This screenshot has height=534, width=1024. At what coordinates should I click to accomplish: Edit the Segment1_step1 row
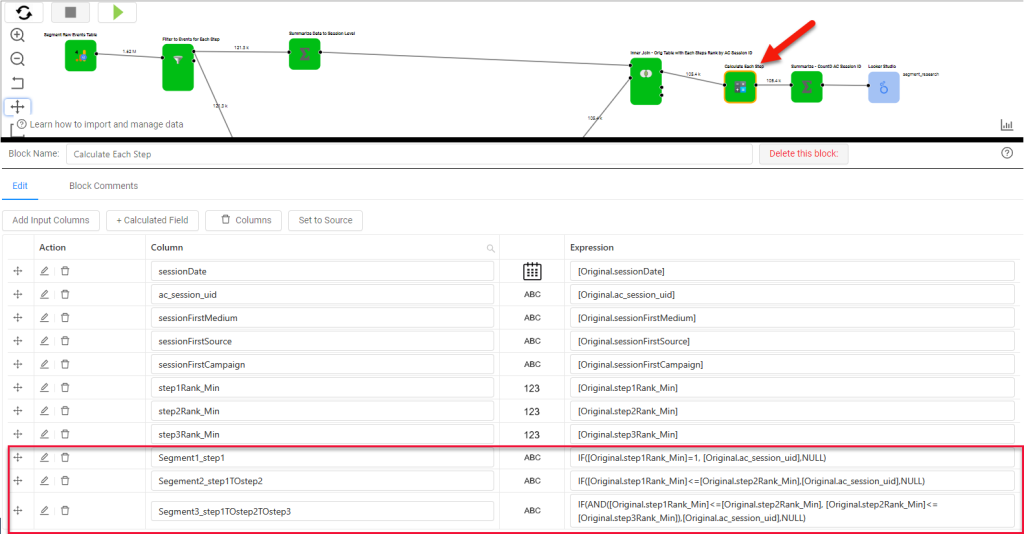click(44, 458)
